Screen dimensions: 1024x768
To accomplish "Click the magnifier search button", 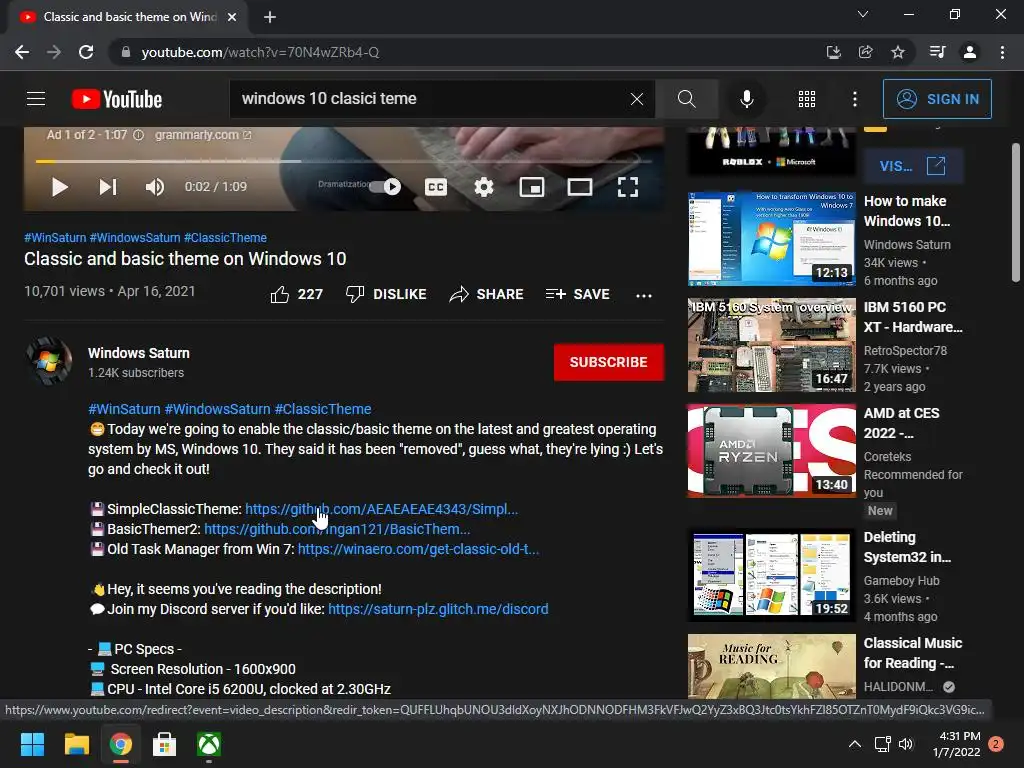I will (x=686, y=99).
